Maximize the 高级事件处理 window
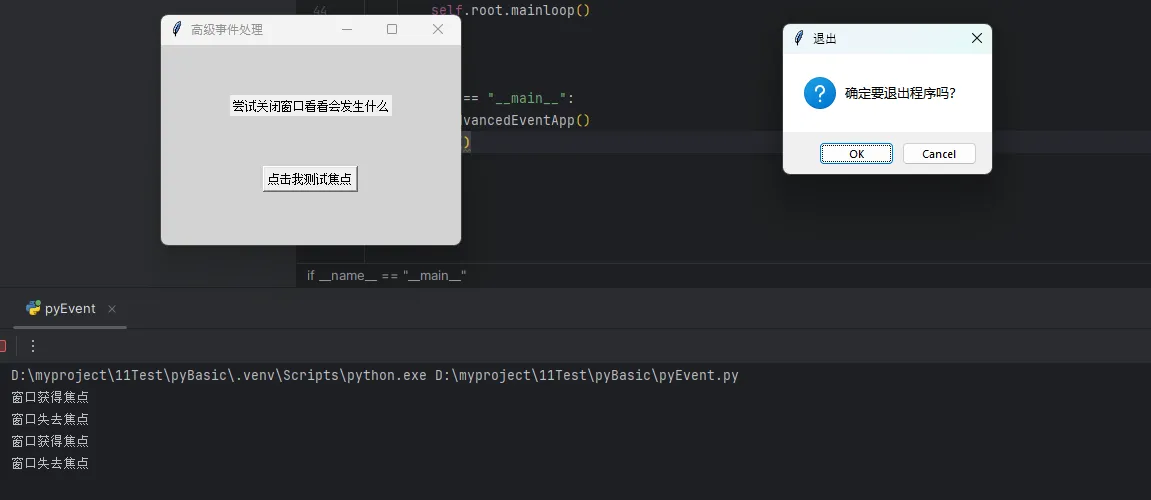Viewport: 1151px width, 500px height. [392, 30]
